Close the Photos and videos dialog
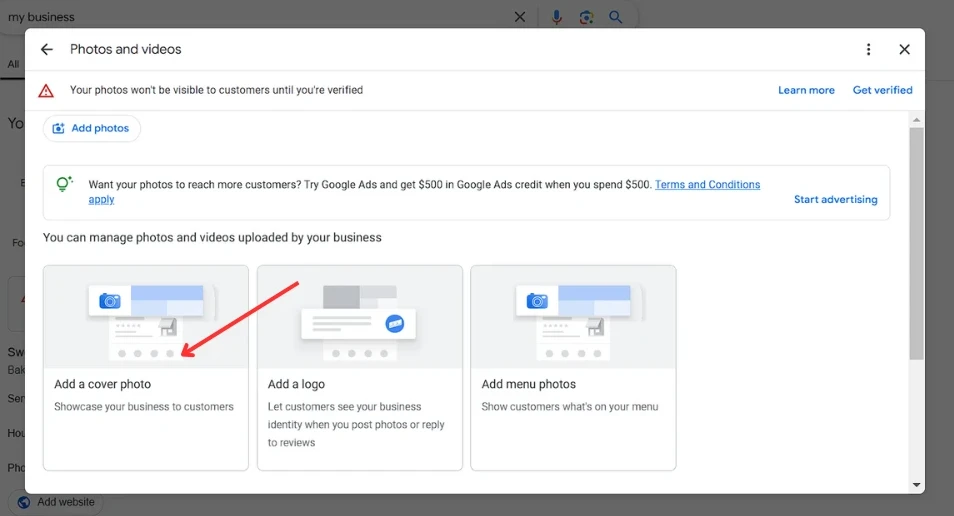This screenshot has width=954, height=516. [904, 49]
